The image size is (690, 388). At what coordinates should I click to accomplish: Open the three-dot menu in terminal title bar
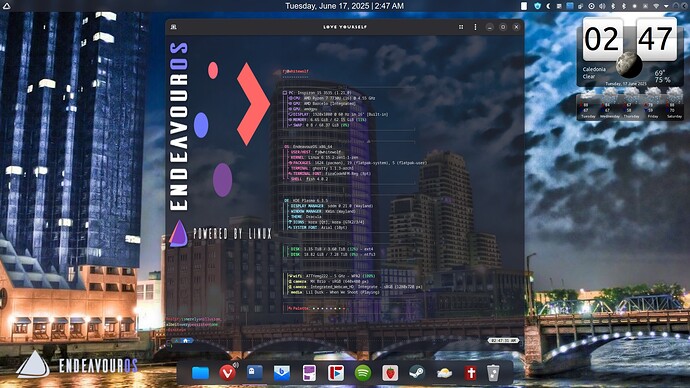point(475,27)
